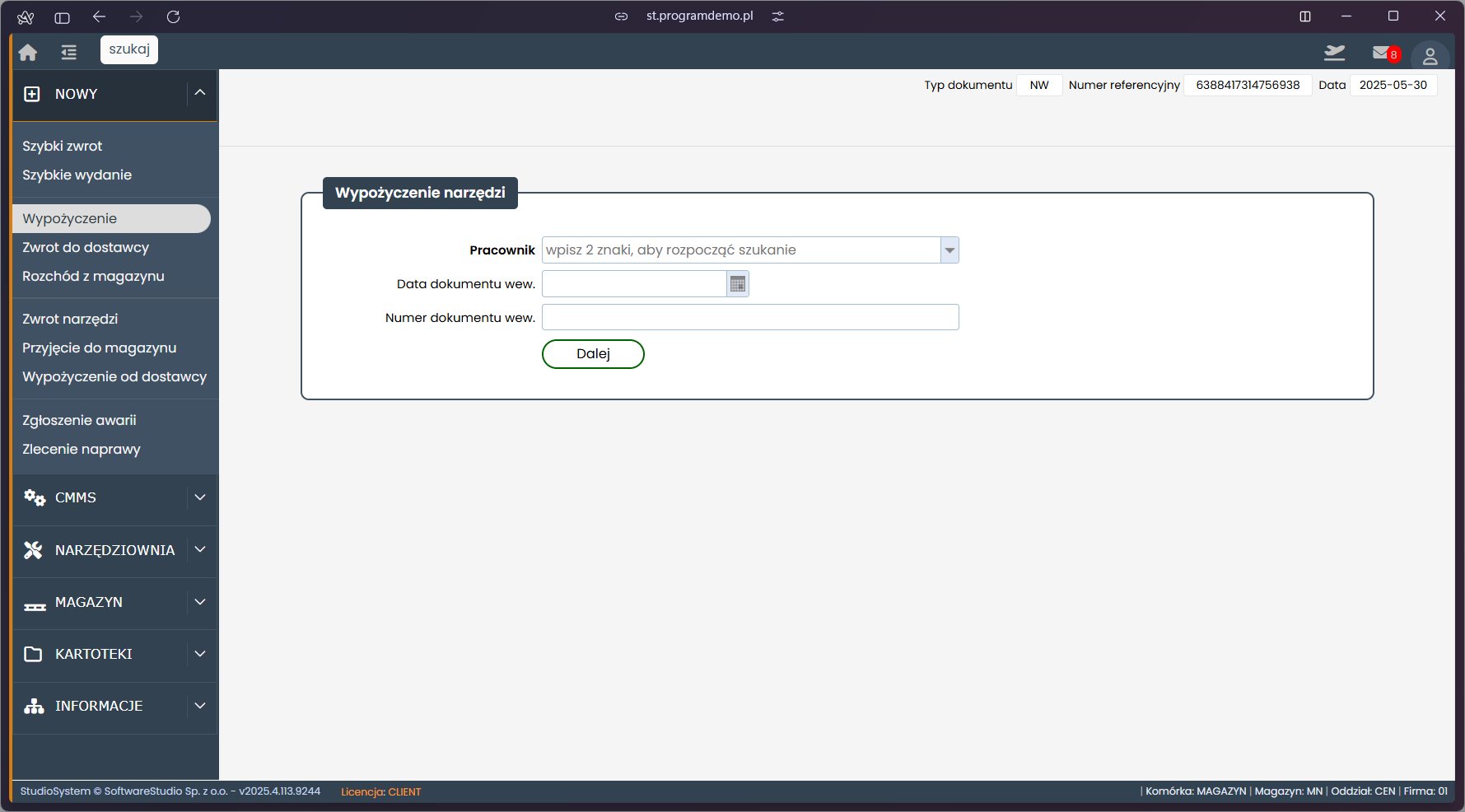The height and width of the screenshot is (812, 1465).
Task: Reload the page with the browser refresh icon
Action: pyautogui.click(x=173, y=17)
